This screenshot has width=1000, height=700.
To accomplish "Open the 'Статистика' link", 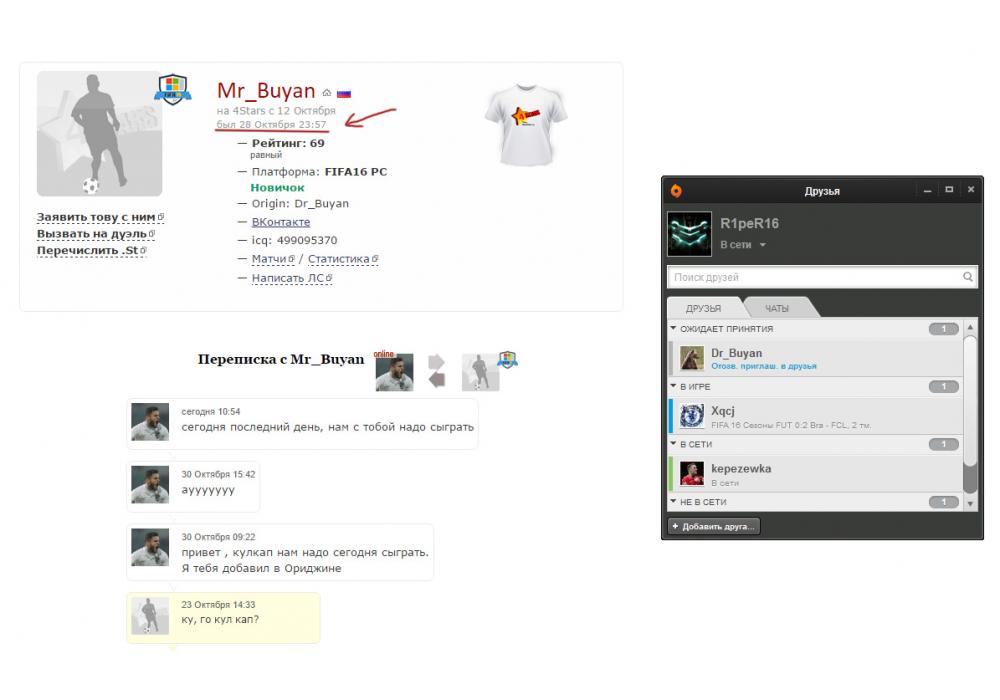I will 342,259.
